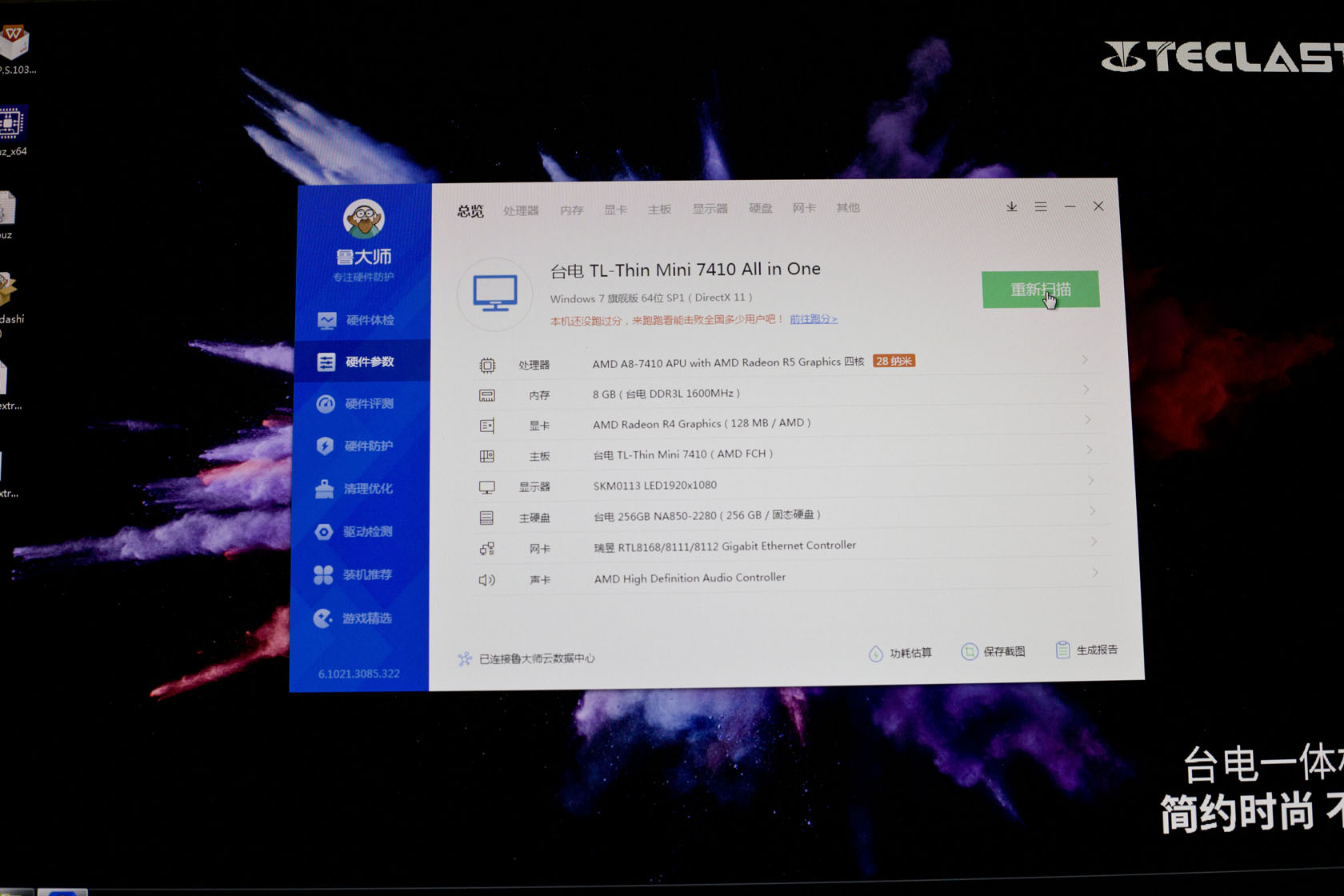Click the 256GB NA850-2280 disk text
1344x896 pixels.
707,515
